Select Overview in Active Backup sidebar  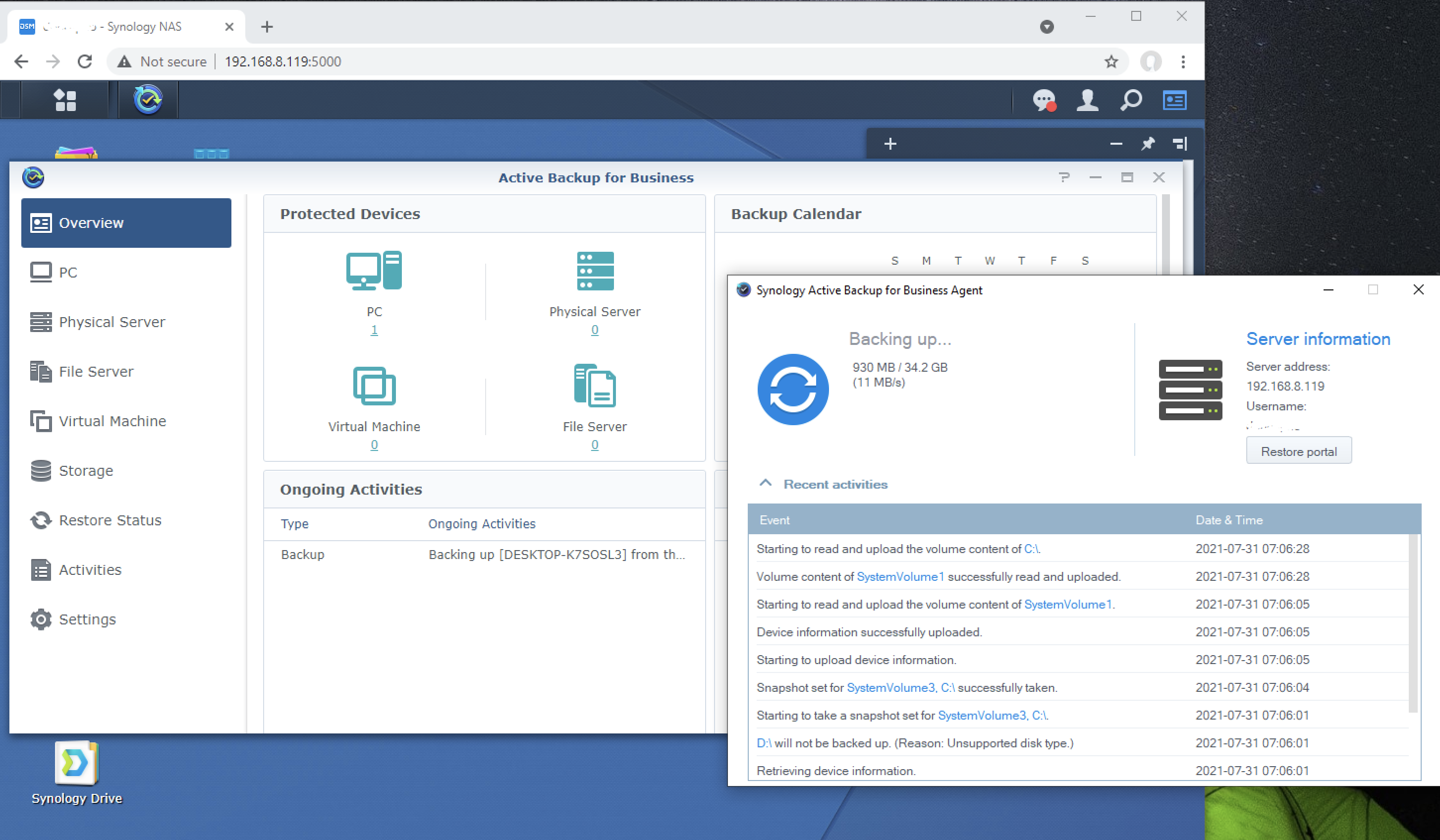126,223
